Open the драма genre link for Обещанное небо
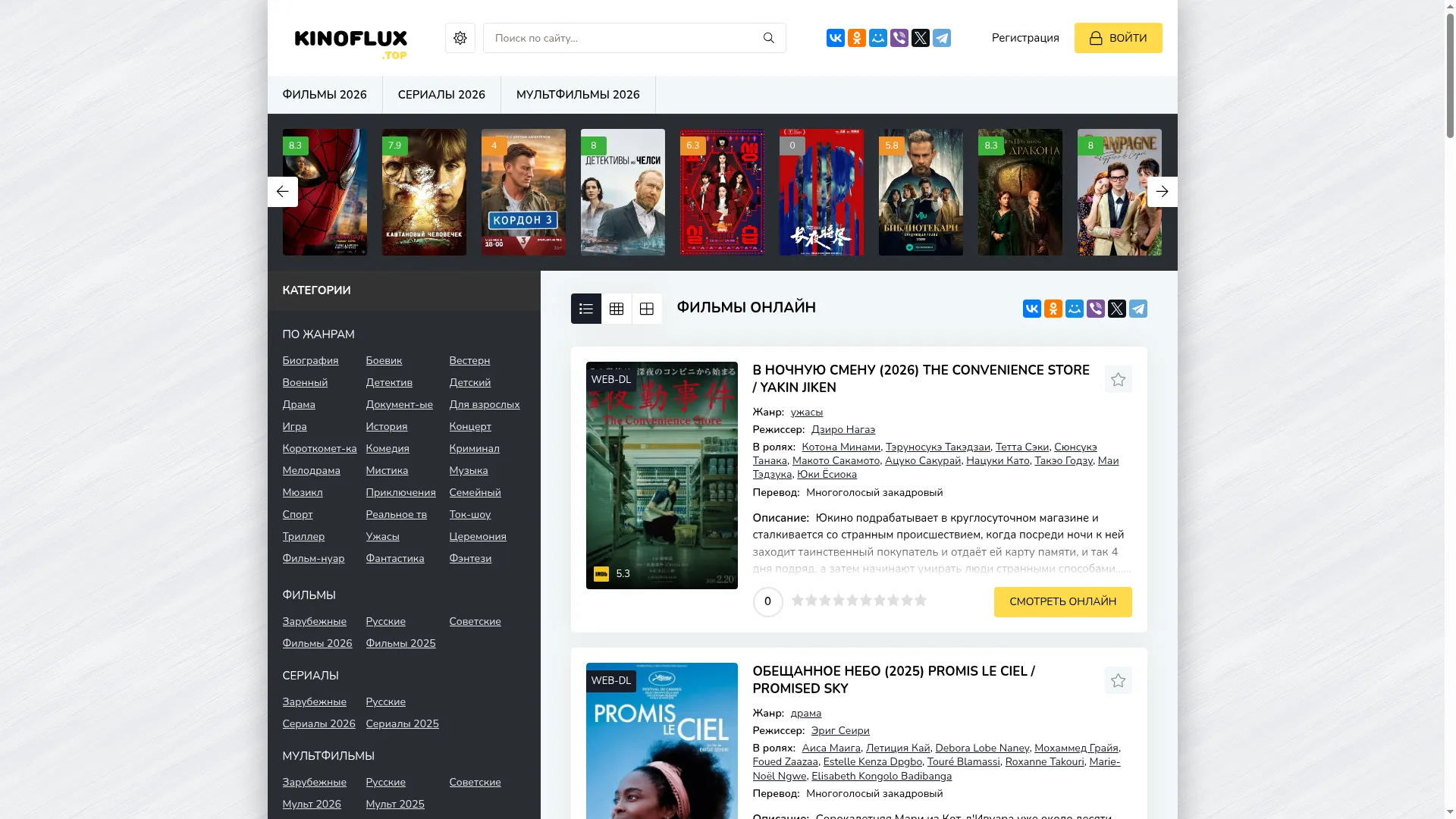Viewport: 1456px width, 819px height. point(806,714)
